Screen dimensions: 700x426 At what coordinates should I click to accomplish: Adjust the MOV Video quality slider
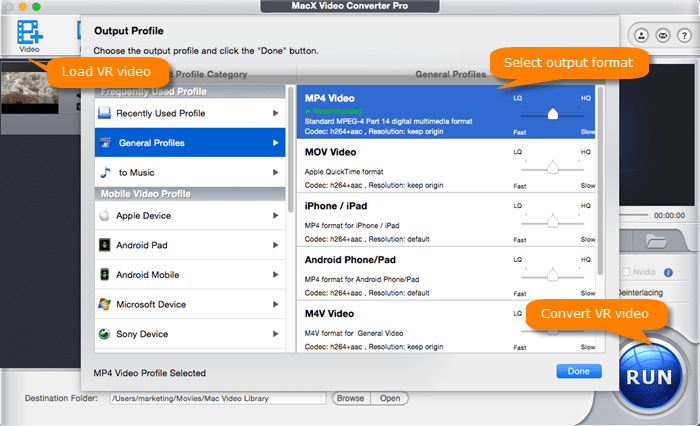[x=553, y=168]
